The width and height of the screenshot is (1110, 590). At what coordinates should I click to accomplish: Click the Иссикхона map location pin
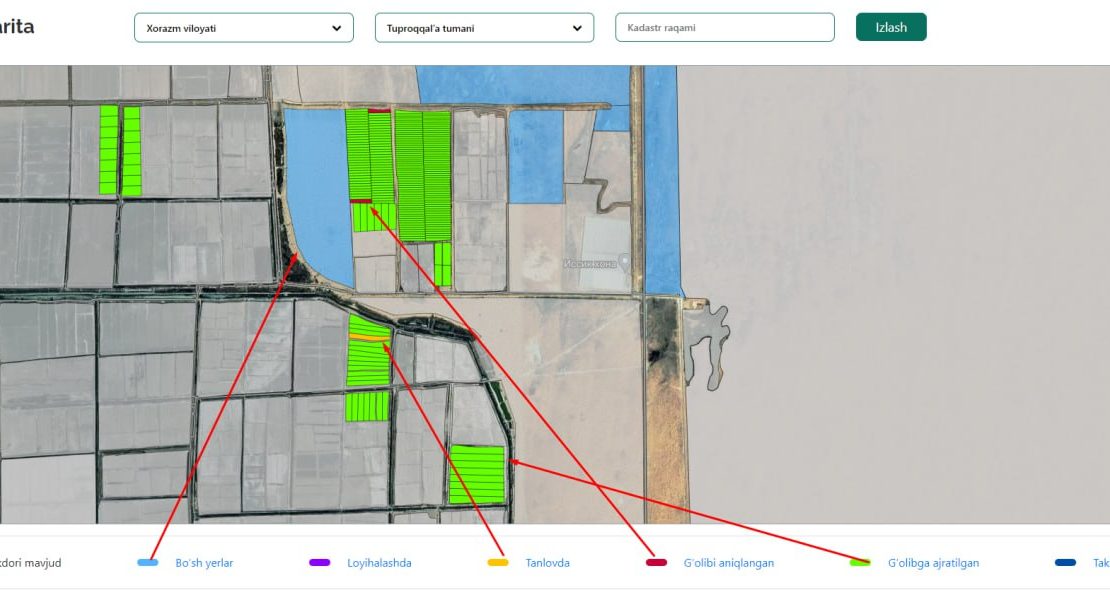(x=625, y=262)
